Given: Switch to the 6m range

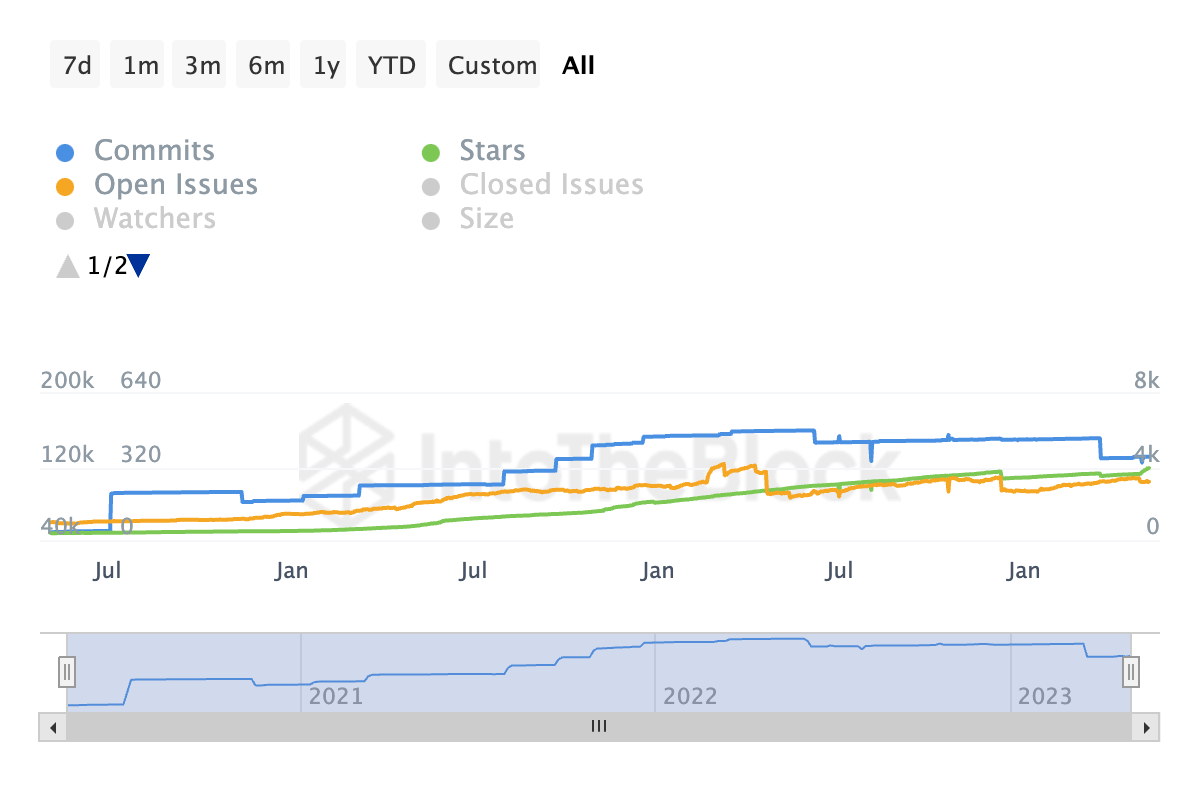Looking at the screenshot, I should pyautogui.click(x=266, y=66).
